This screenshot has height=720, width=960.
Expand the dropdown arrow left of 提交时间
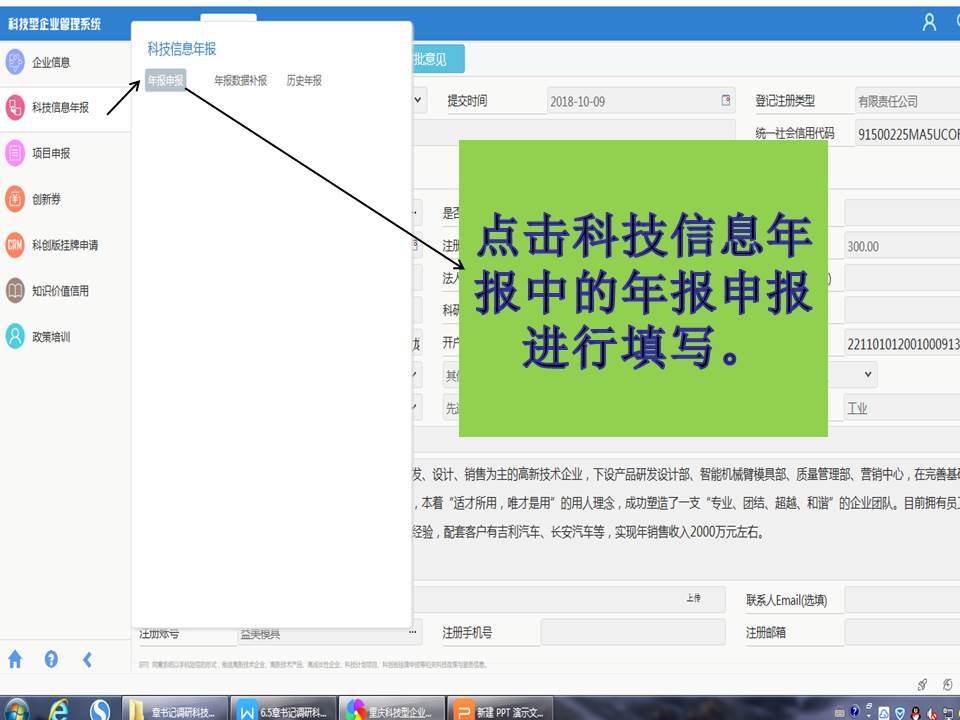point(418,100)
